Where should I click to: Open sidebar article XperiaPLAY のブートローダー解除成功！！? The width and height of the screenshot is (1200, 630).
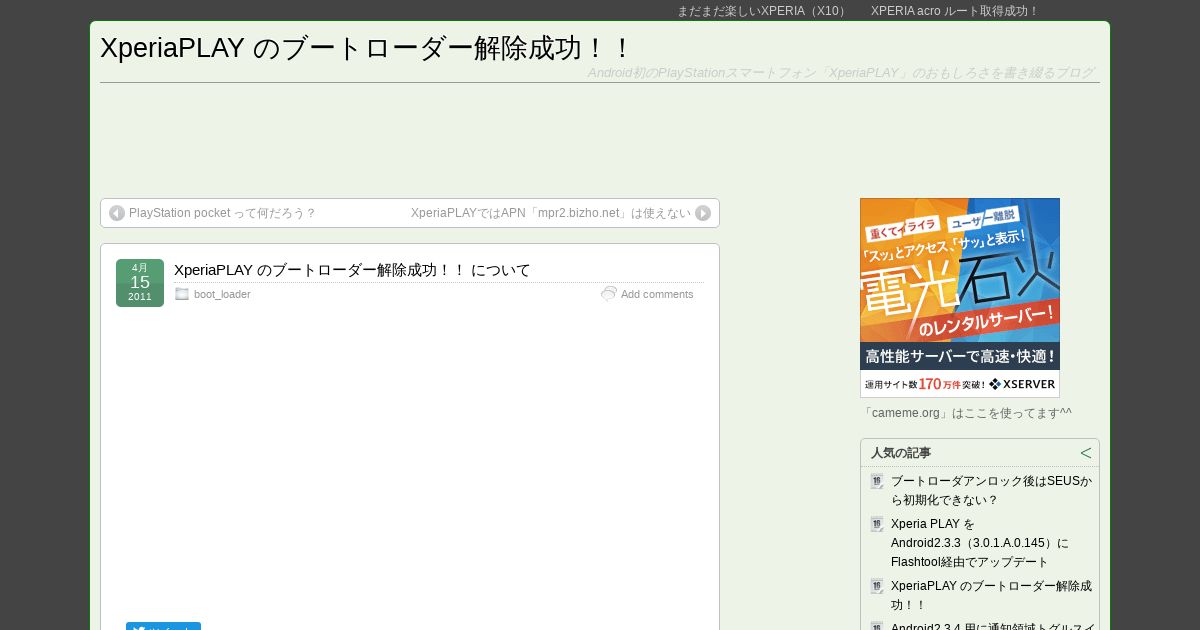point(991,595)
